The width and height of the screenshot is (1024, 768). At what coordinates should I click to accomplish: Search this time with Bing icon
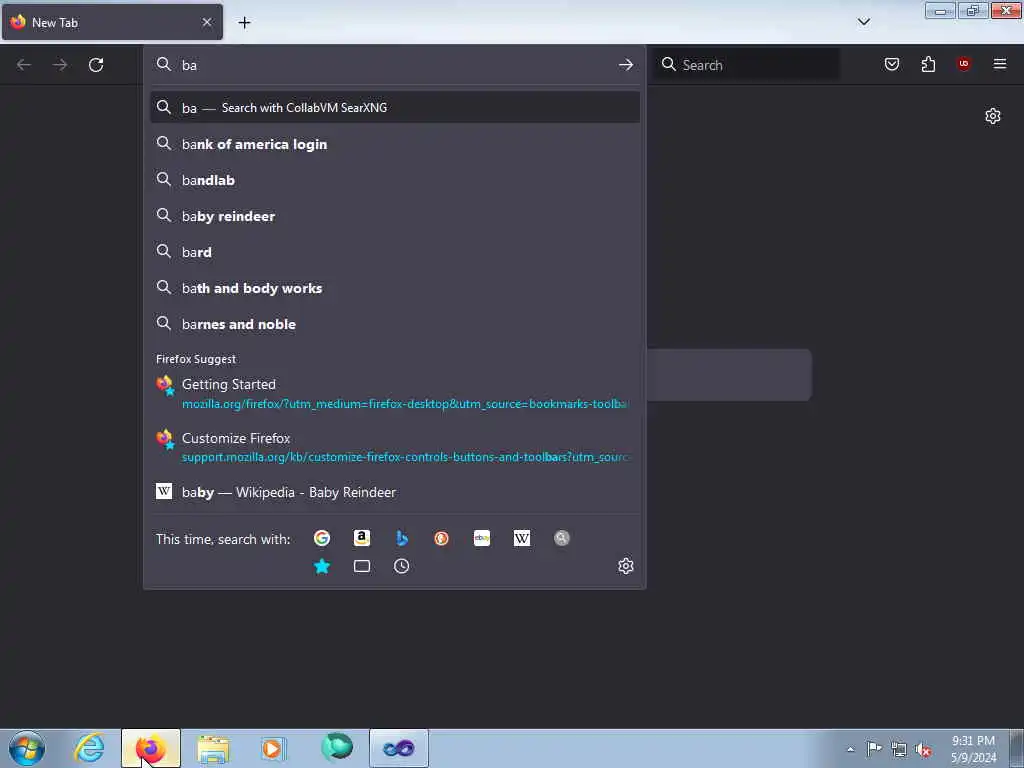click(x=402, y=538)
